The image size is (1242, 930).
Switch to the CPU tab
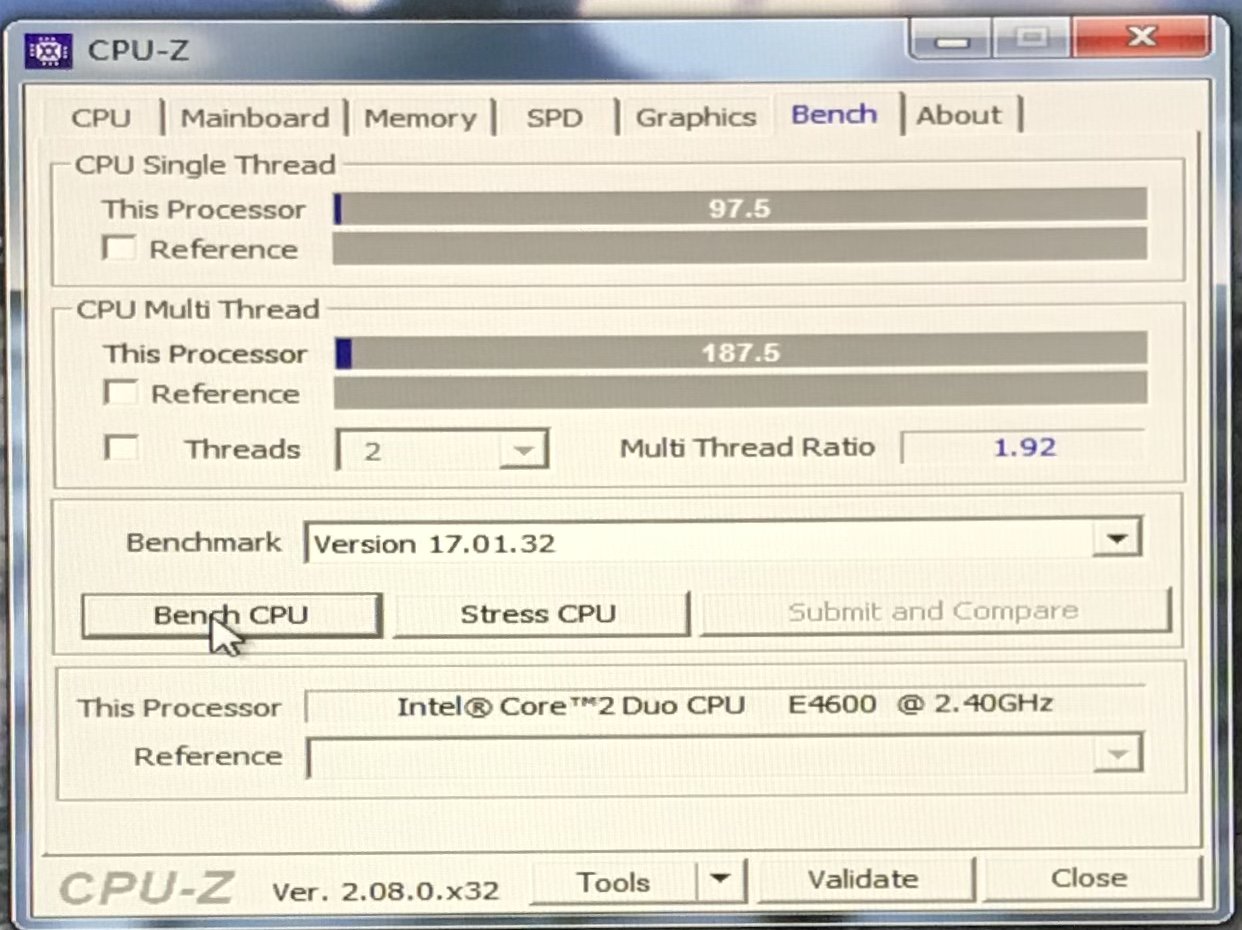coord(101,118)
